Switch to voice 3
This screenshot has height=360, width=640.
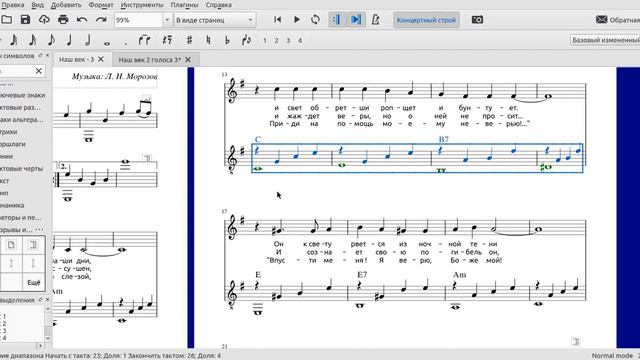pyautogui.click(x=288, y=40)
